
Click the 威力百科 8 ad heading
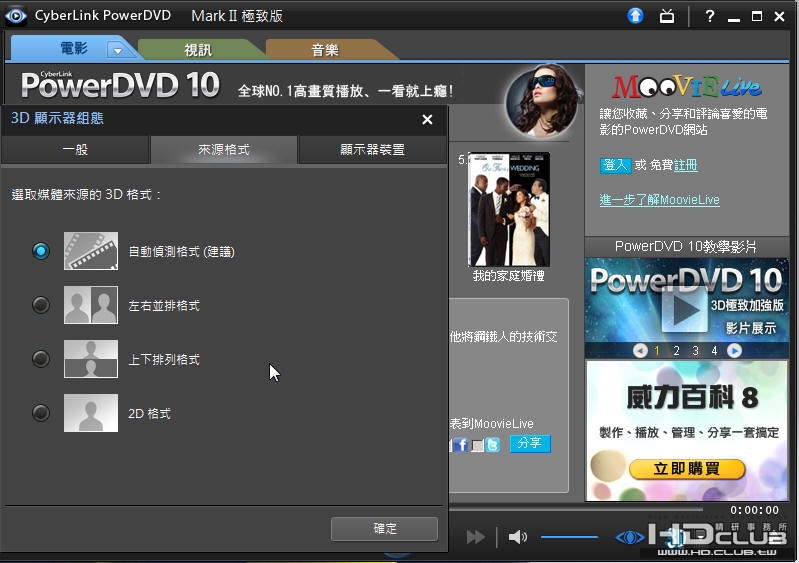(692, 397)
